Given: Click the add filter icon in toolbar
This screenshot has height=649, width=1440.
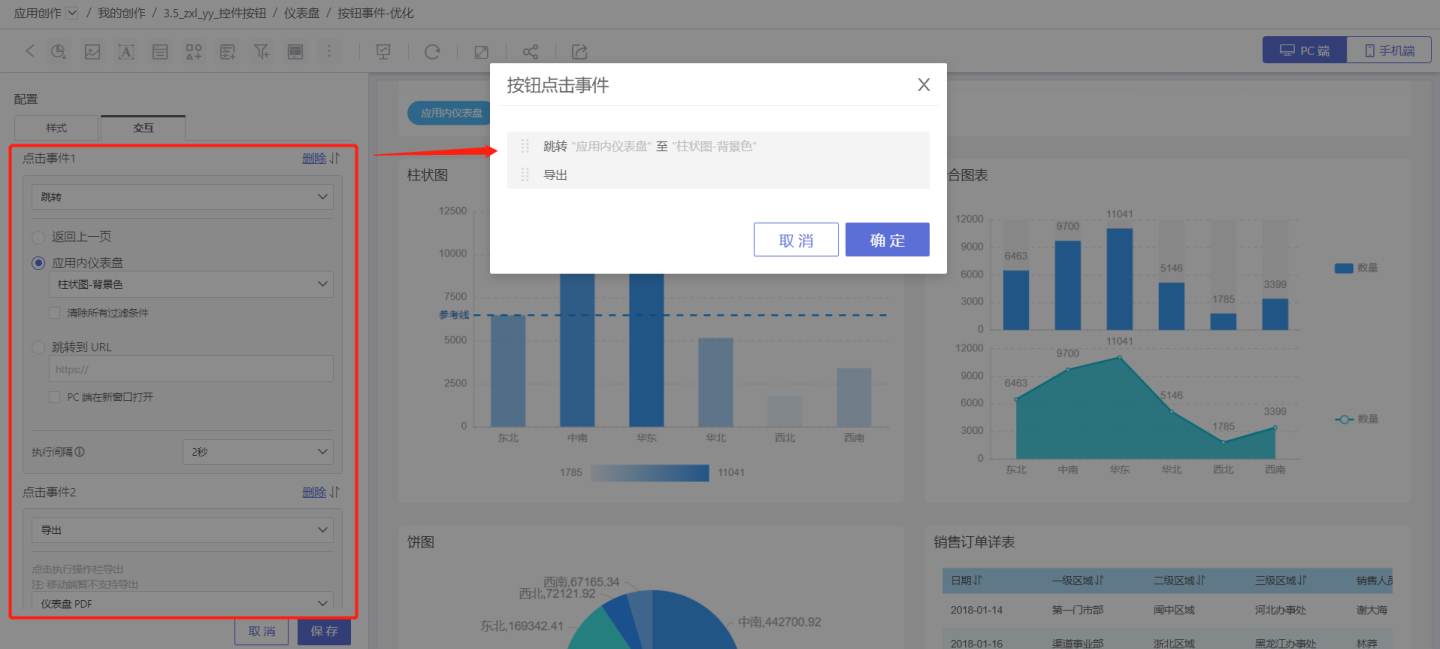Looking at the screenshot, I should pyautogui.click(x=261, y=51).
